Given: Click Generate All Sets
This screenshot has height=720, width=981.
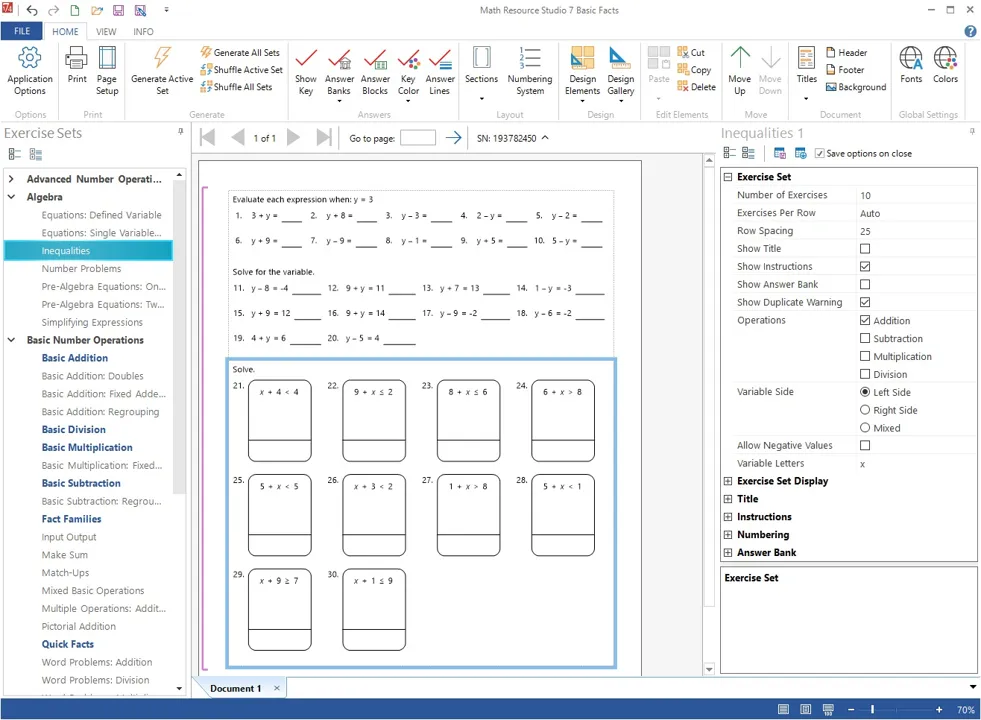Looking at the screenshot, I should click(x=240, y=53).
